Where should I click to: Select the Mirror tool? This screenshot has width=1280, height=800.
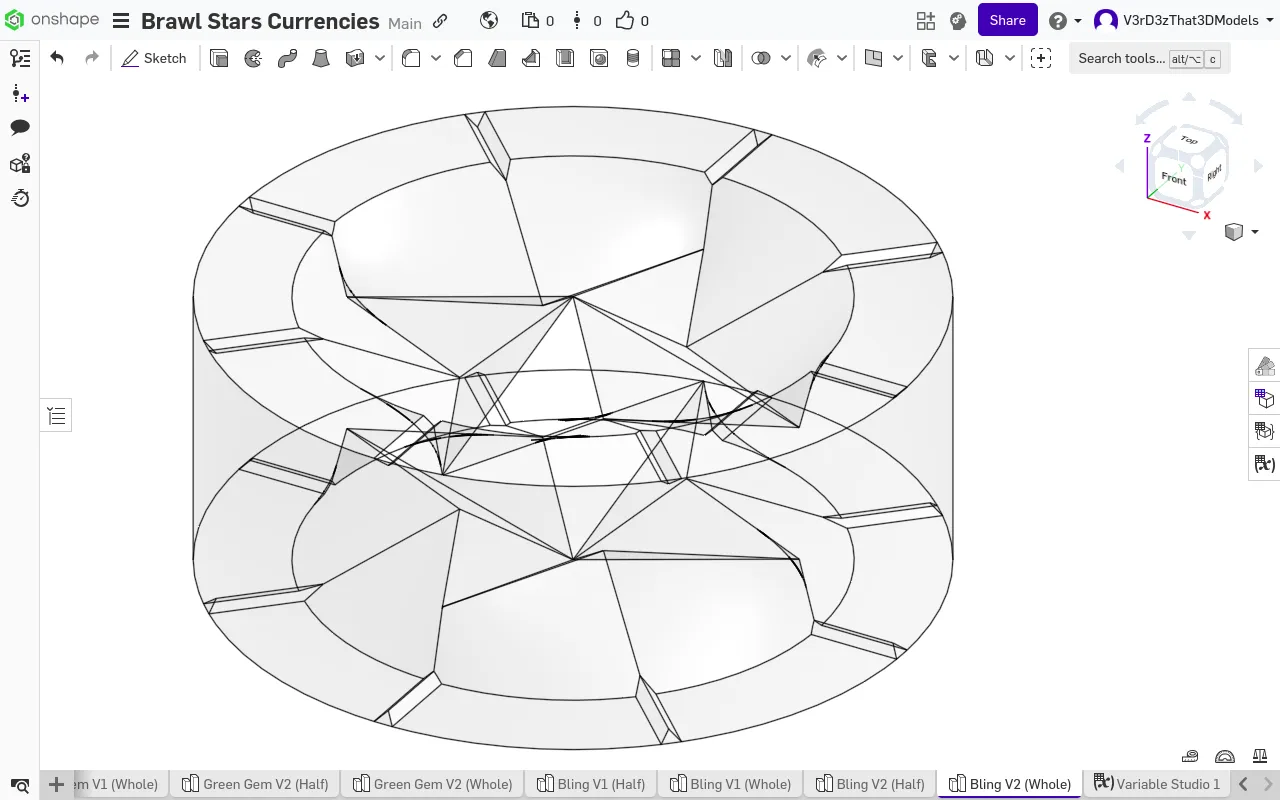pos(723,58)
